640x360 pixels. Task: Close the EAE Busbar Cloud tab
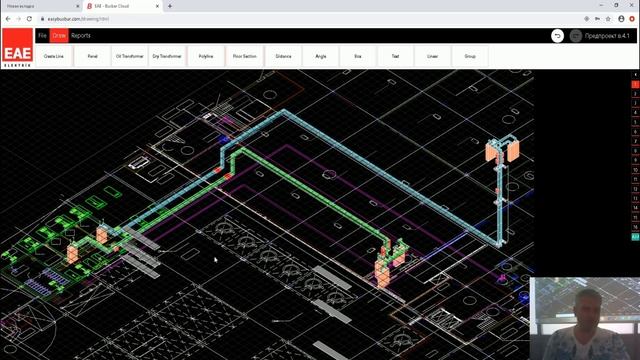click(x=158, y=6)
